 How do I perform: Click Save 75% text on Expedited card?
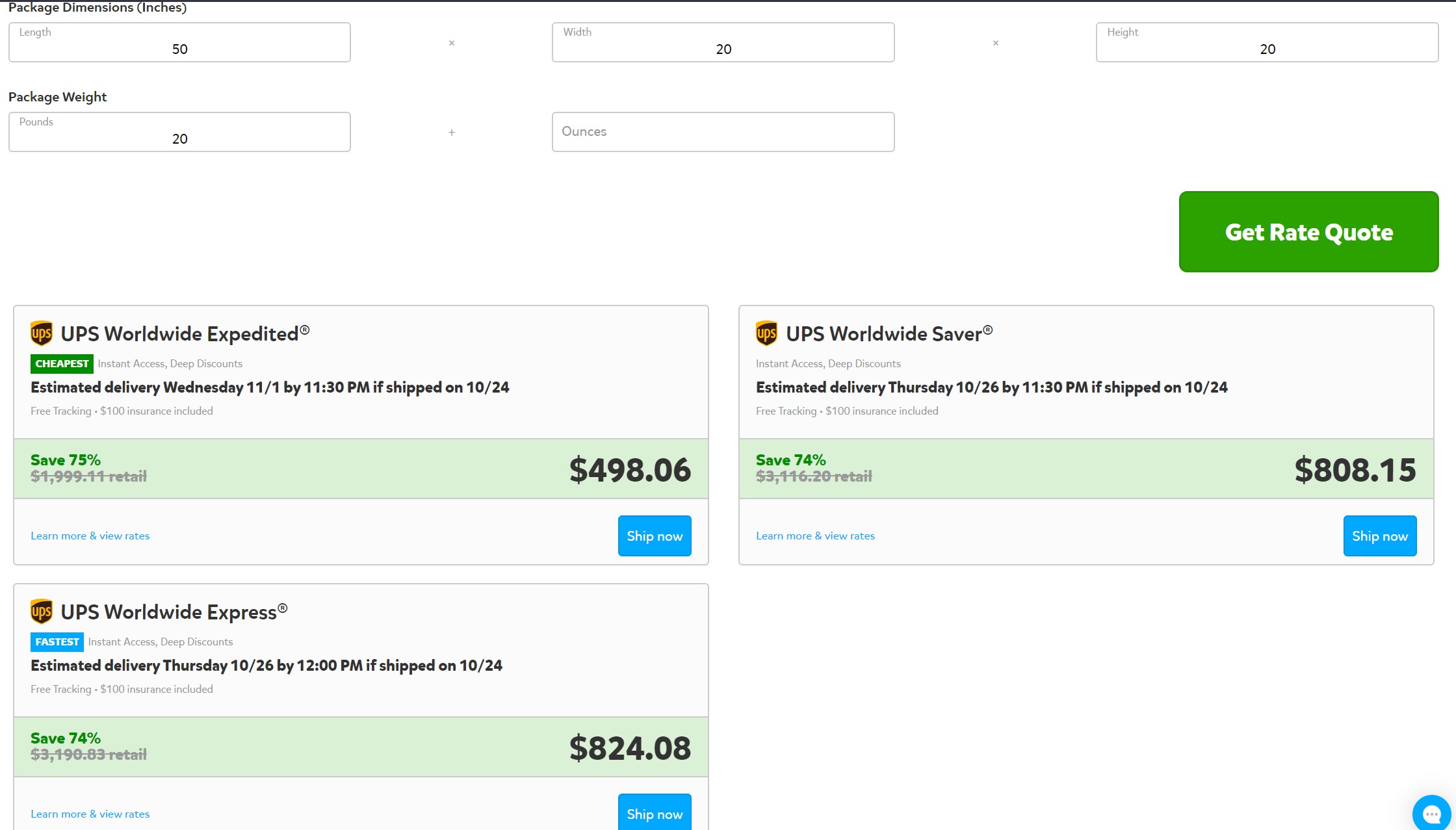coord(66,460)
